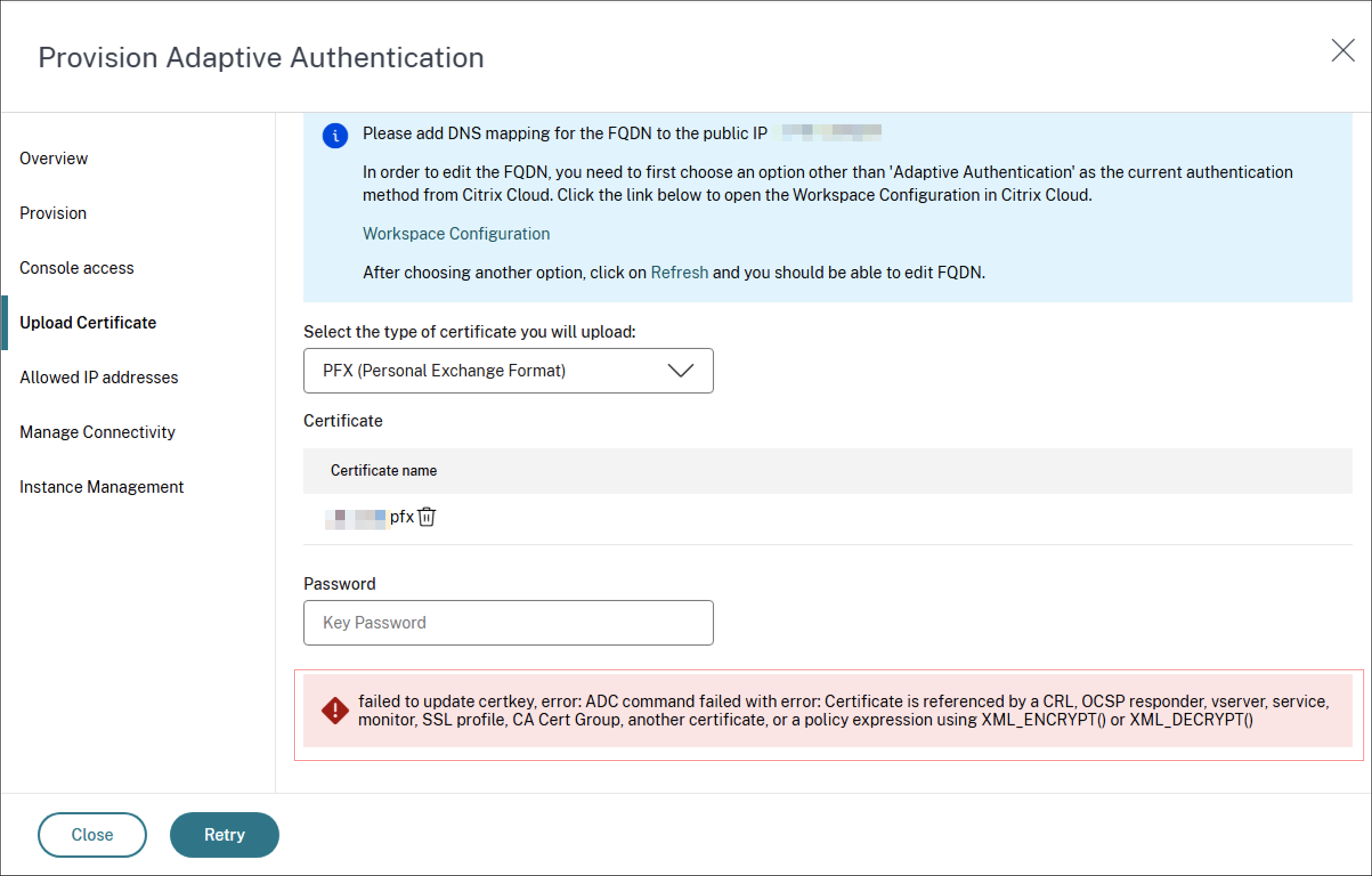Click the Refresh link in the banner
Image resolution: width=1372 pixels, height=876 pixels.
point(679,272)
